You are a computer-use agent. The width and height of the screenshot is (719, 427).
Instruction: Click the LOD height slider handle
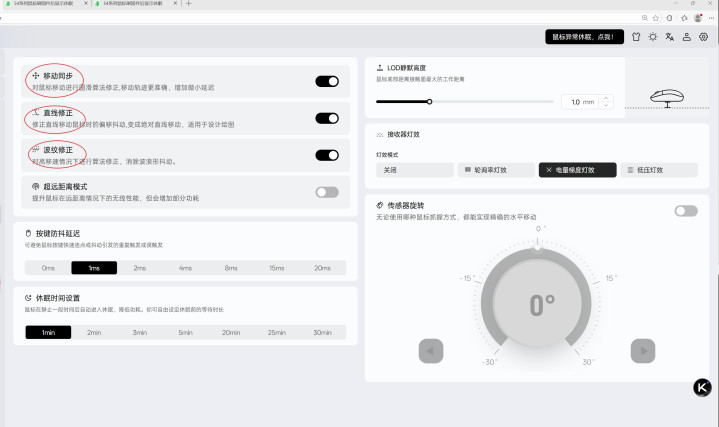pos(429,102)
